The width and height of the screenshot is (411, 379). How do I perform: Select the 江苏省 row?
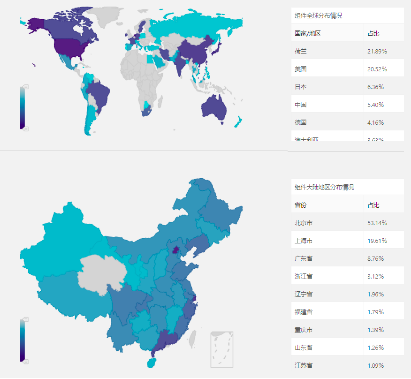click(x=347, y=365)
